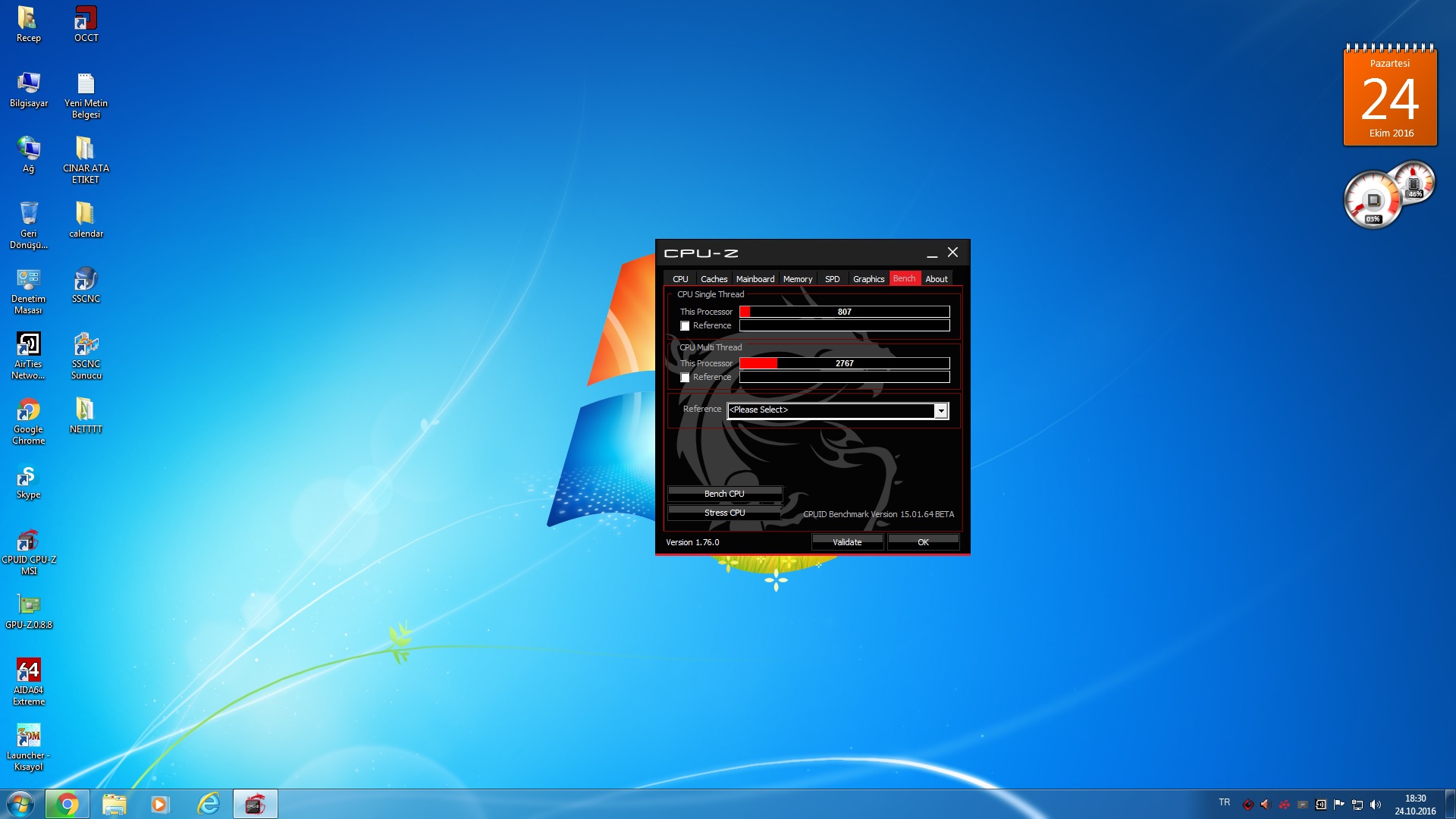
Task: Open the CINAR ATA ETIKET folder
Action: point(86,161)
